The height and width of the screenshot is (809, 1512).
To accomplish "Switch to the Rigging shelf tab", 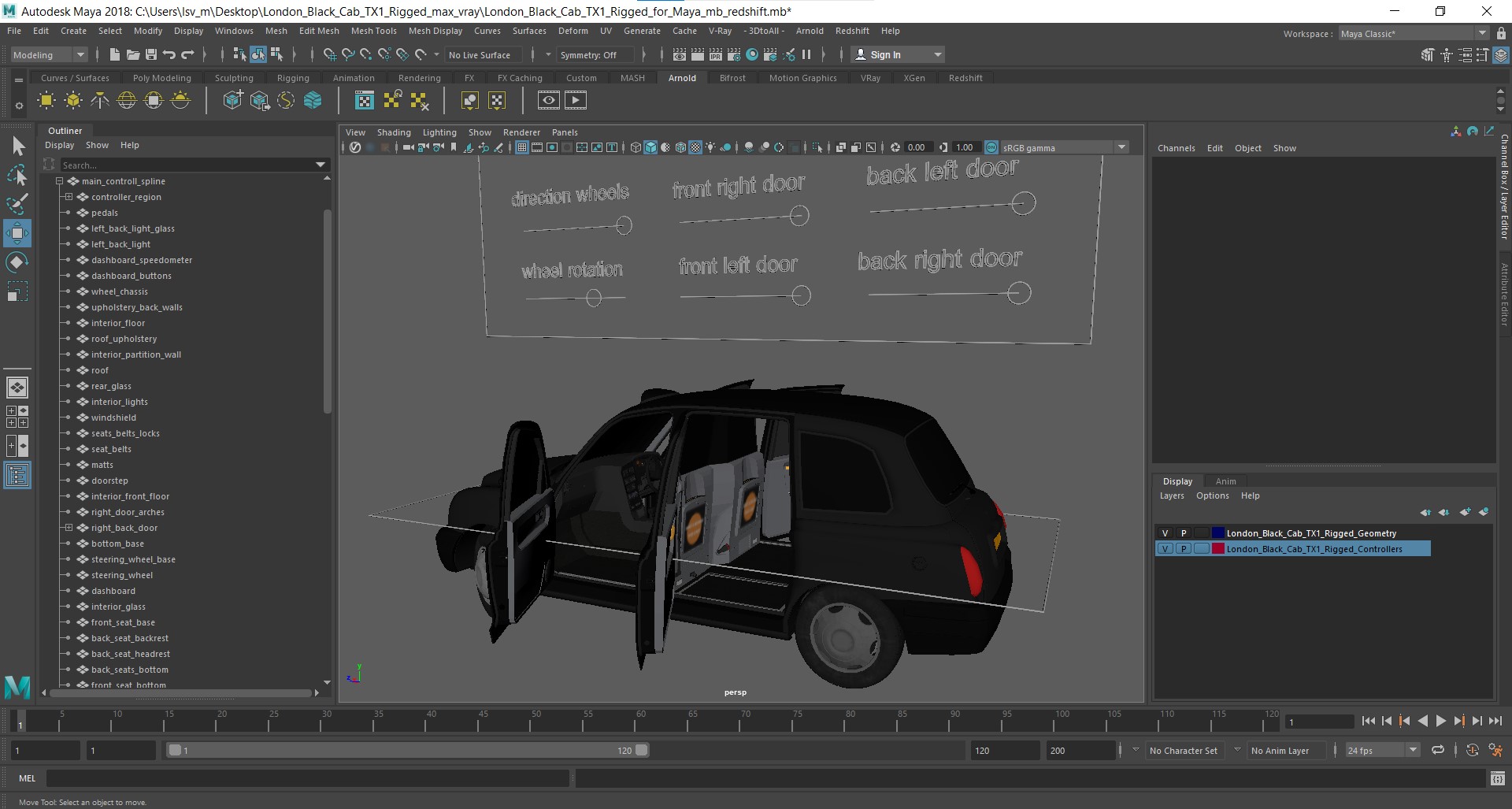I will point(293,78).
